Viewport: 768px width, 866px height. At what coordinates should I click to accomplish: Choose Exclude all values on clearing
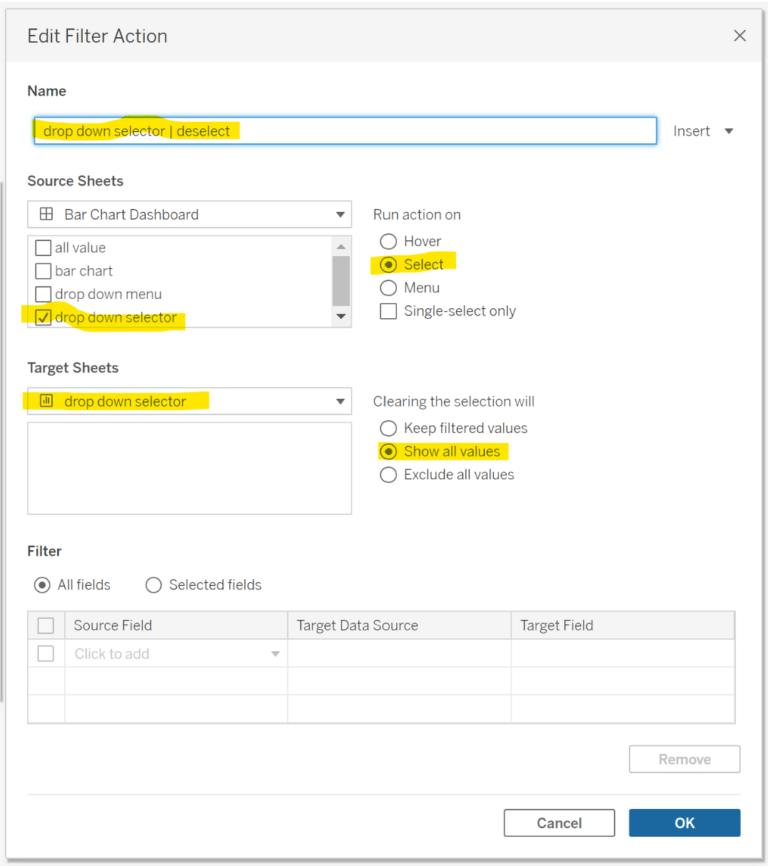tap(388, 474)
